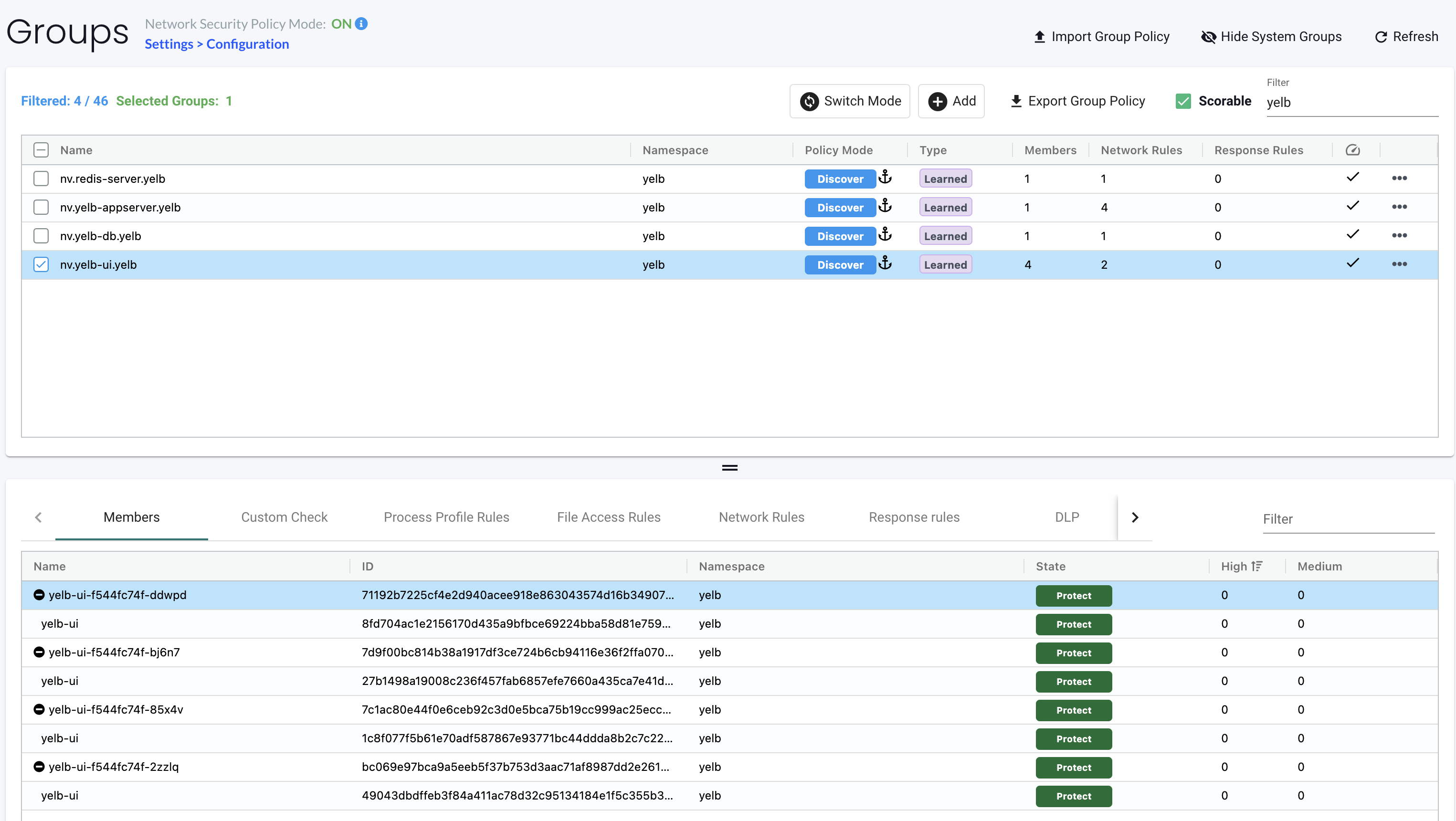Open the Members tab
1456x821 pixels.
[132, 517]
